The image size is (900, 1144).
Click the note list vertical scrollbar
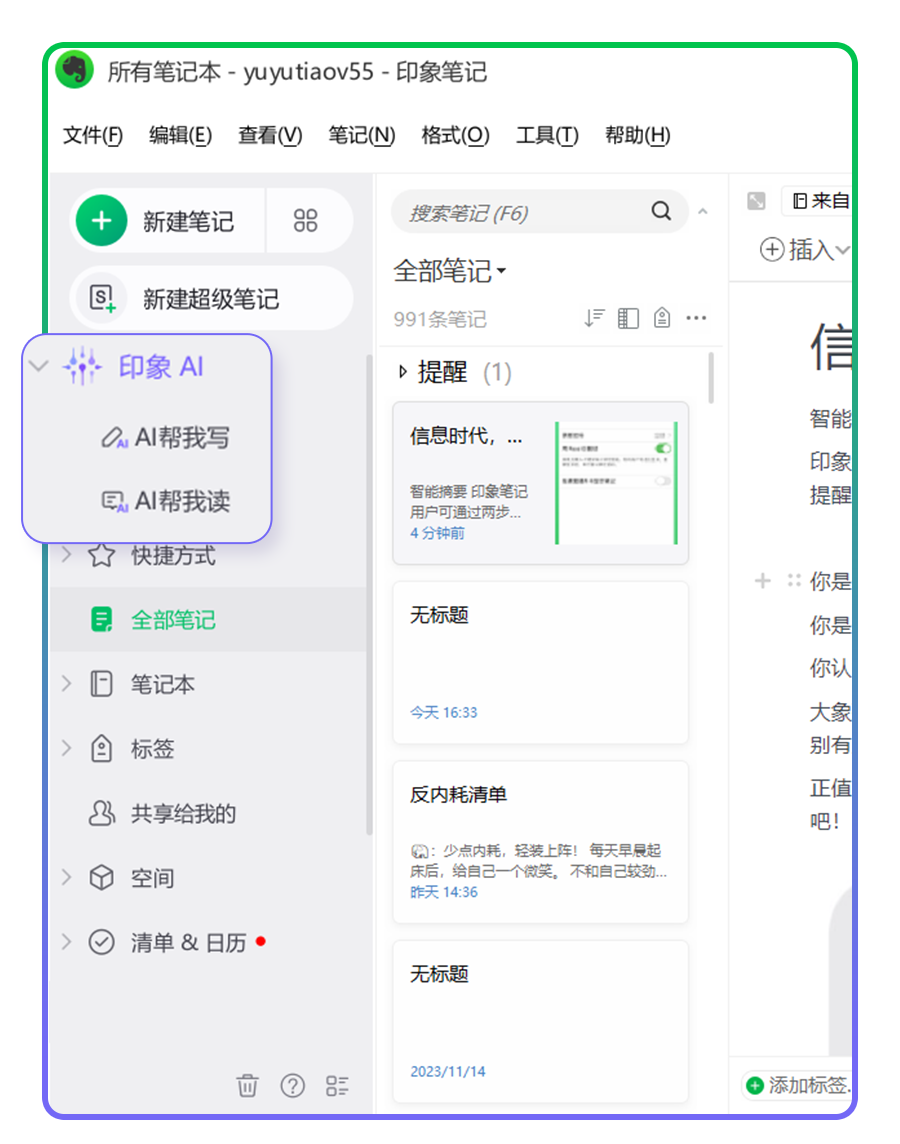[x=711, y=377]
